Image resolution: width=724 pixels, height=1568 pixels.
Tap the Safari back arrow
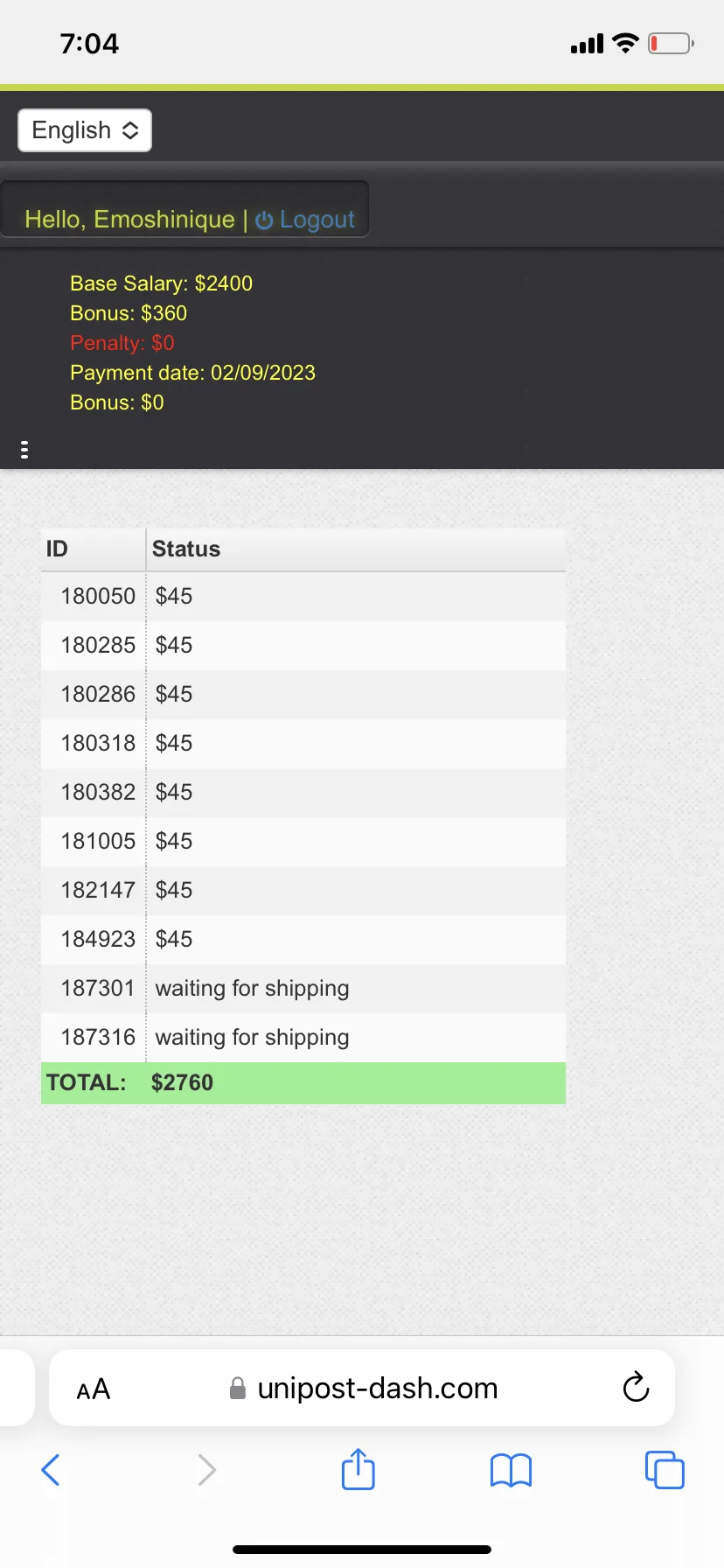(51, 1470)
